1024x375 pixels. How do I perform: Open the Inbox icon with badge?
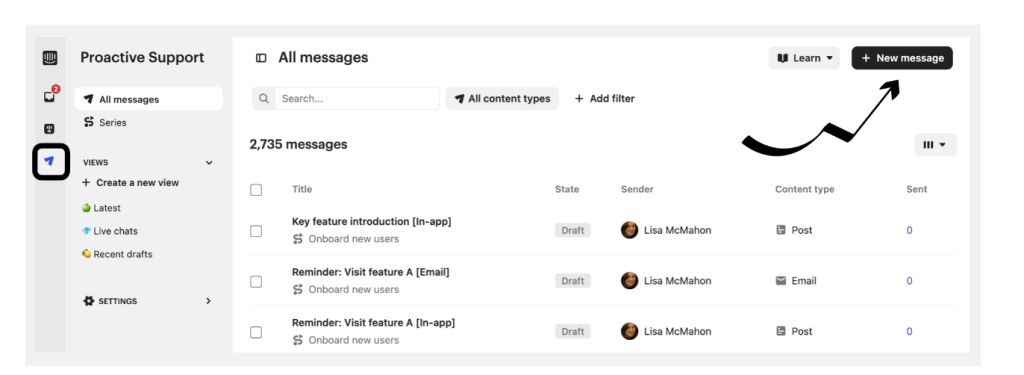pos(50,96)
